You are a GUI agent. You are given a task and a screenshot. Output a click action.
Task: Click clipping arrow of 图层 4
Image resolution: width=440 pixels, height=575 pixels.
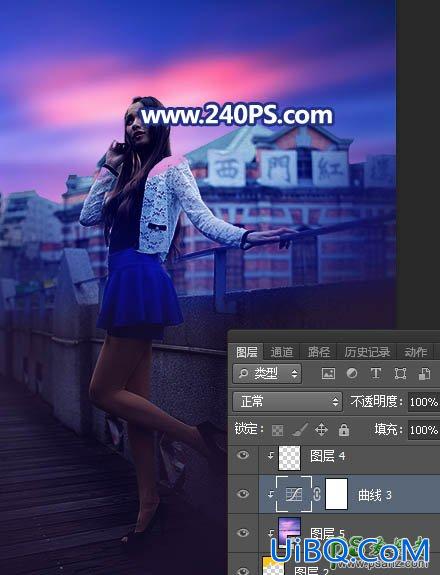tap(271, 455)
